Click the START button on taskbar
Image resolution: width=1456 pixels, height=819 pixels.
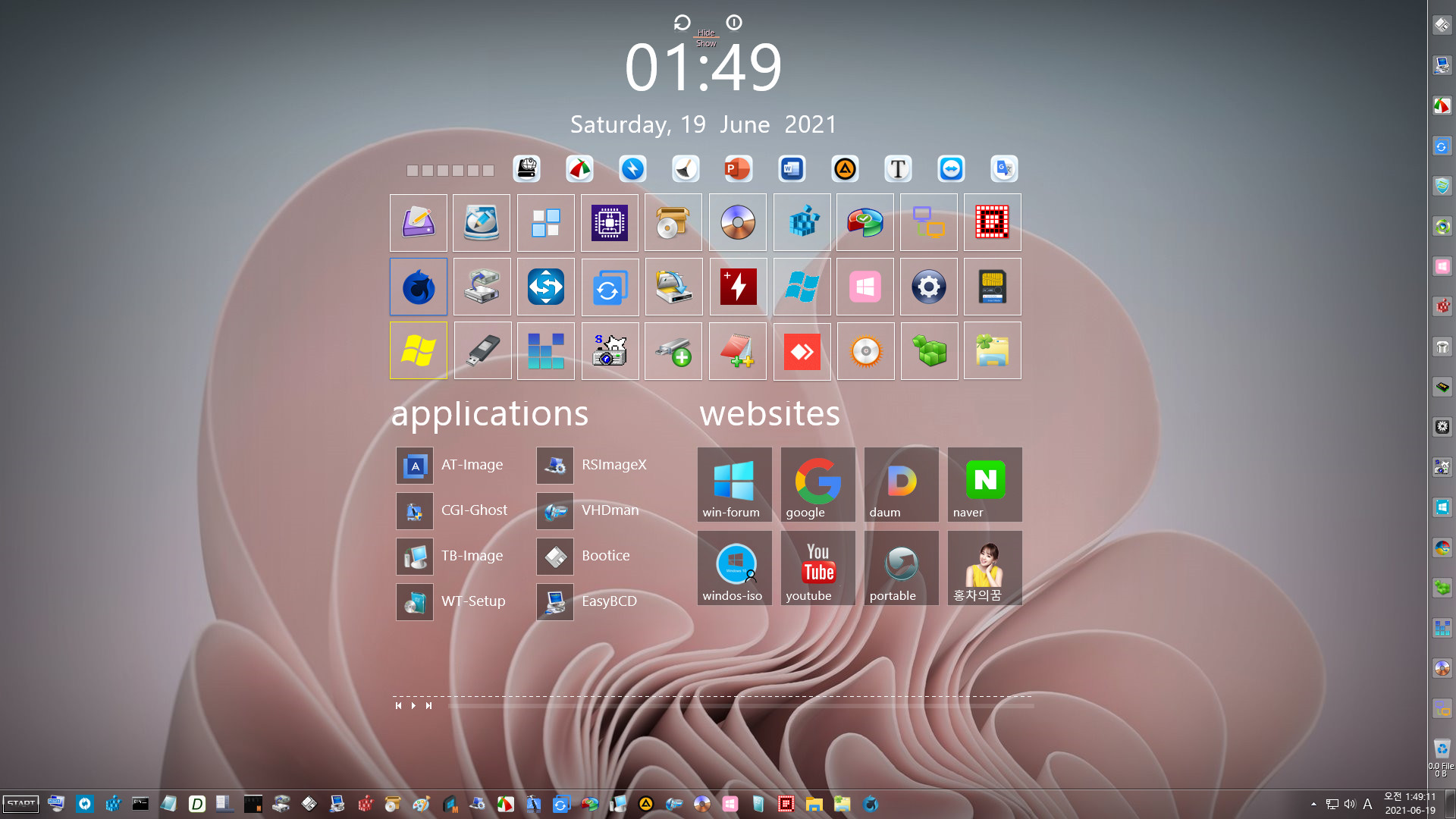[21, 804]
